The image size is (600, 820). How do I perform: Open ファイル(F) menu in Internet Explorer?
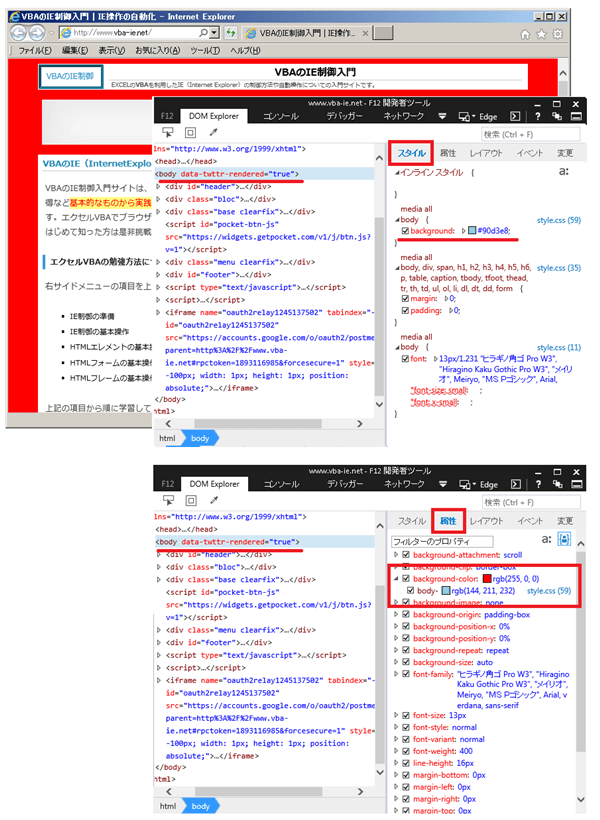point(35,51)
